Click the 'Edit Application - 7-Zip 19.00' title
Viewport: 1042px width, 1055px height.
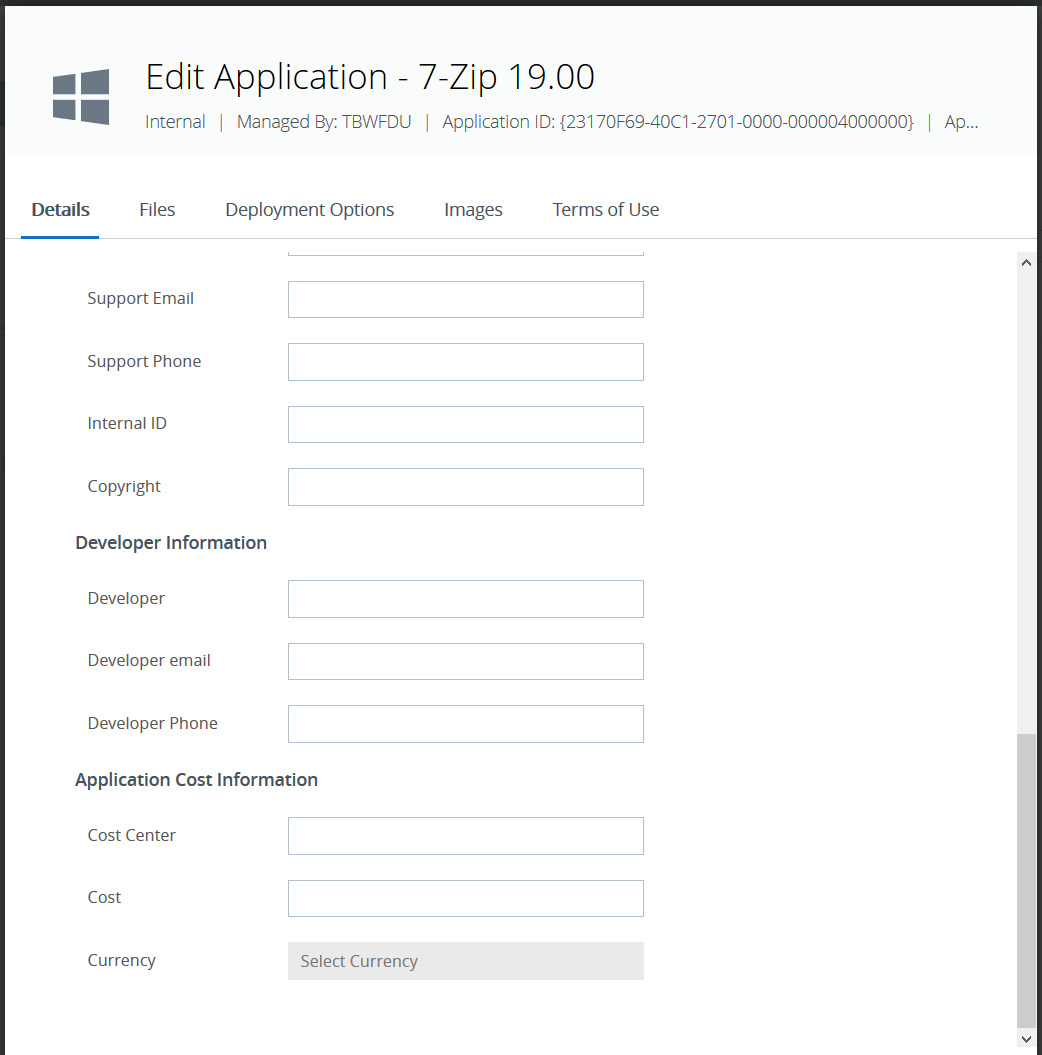click(x=370, y=77)
